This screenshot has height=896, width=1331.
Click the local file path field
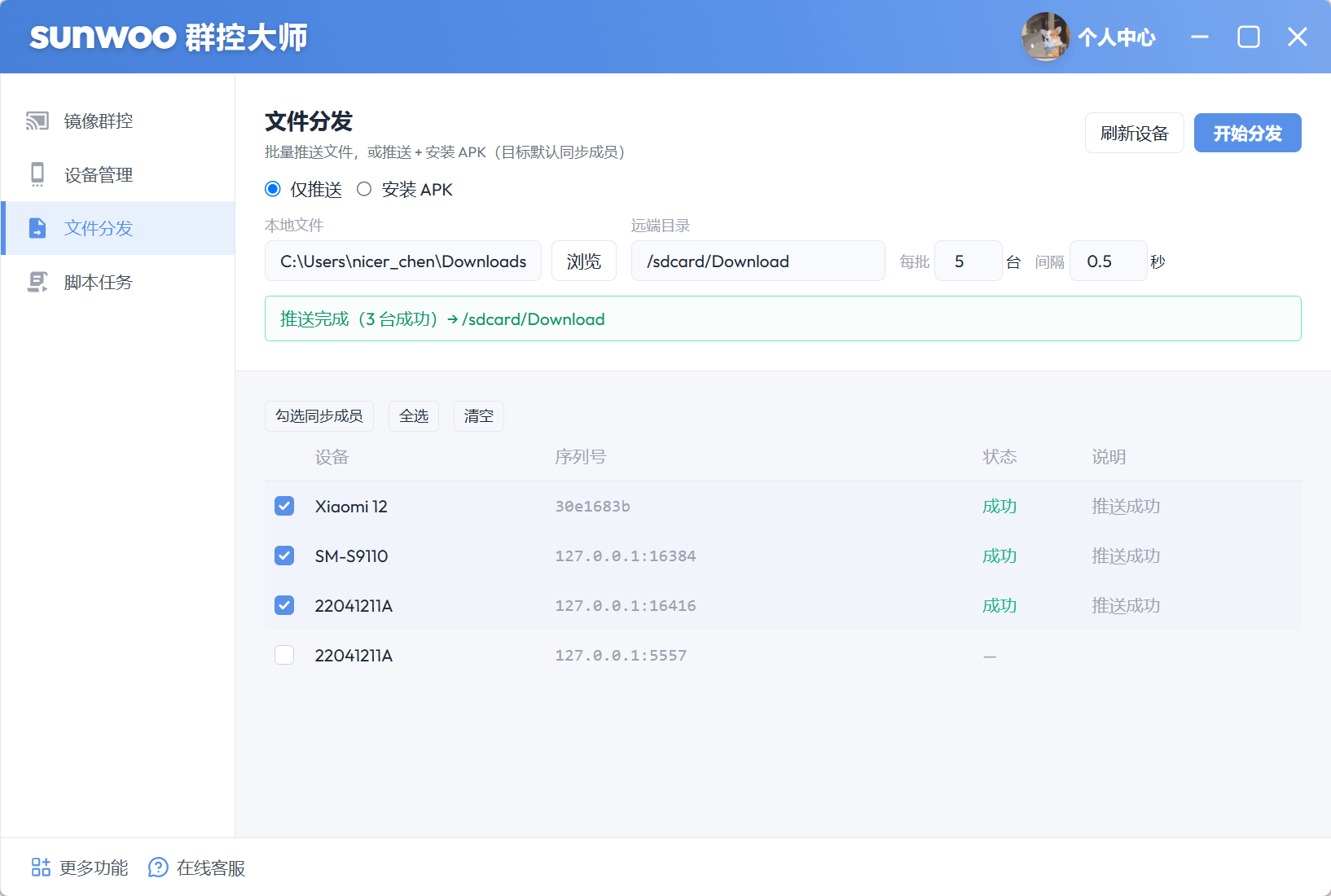click(403, 261)
